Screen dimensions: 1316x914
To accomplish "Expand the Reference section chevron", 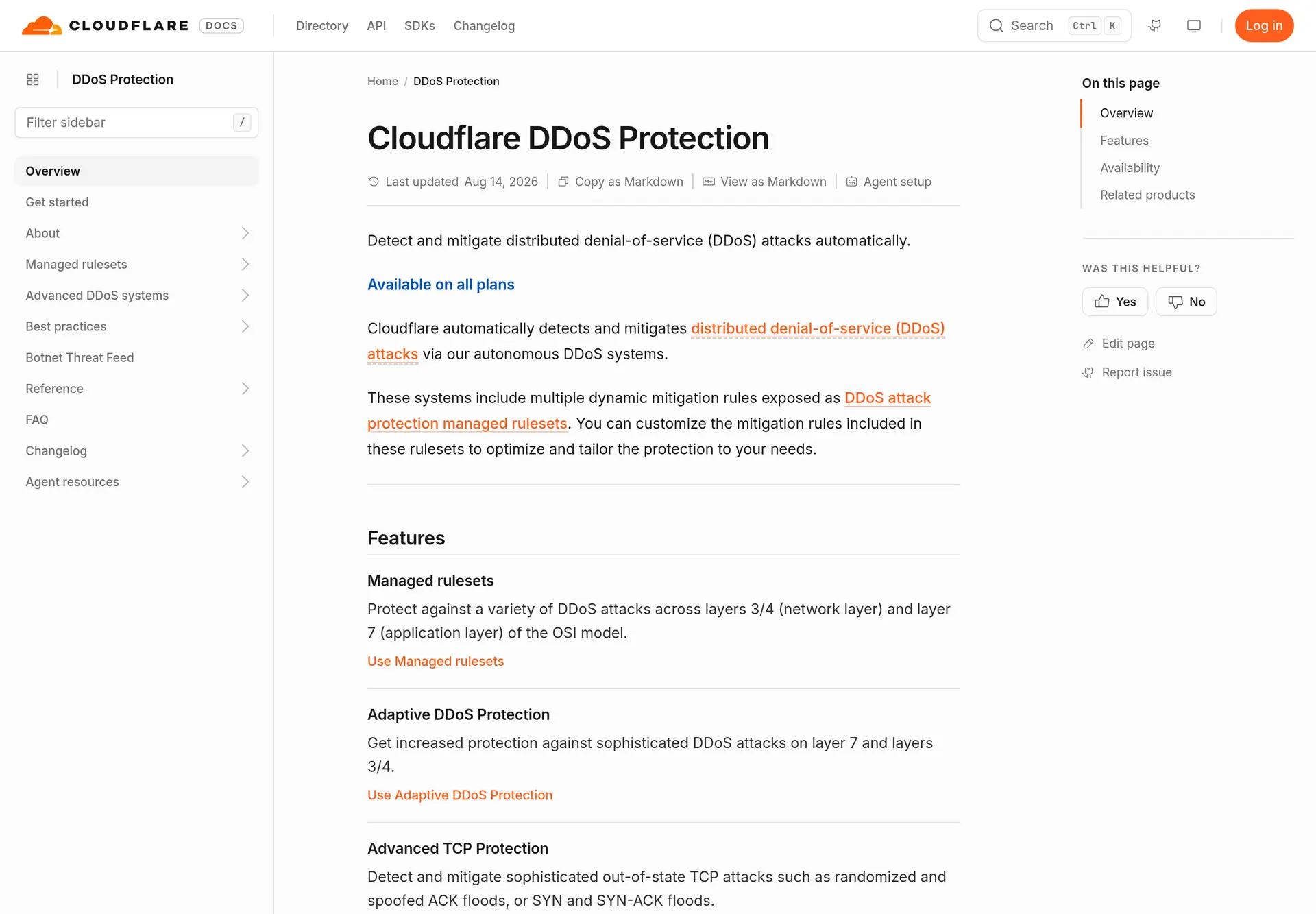I will [245, 389].
